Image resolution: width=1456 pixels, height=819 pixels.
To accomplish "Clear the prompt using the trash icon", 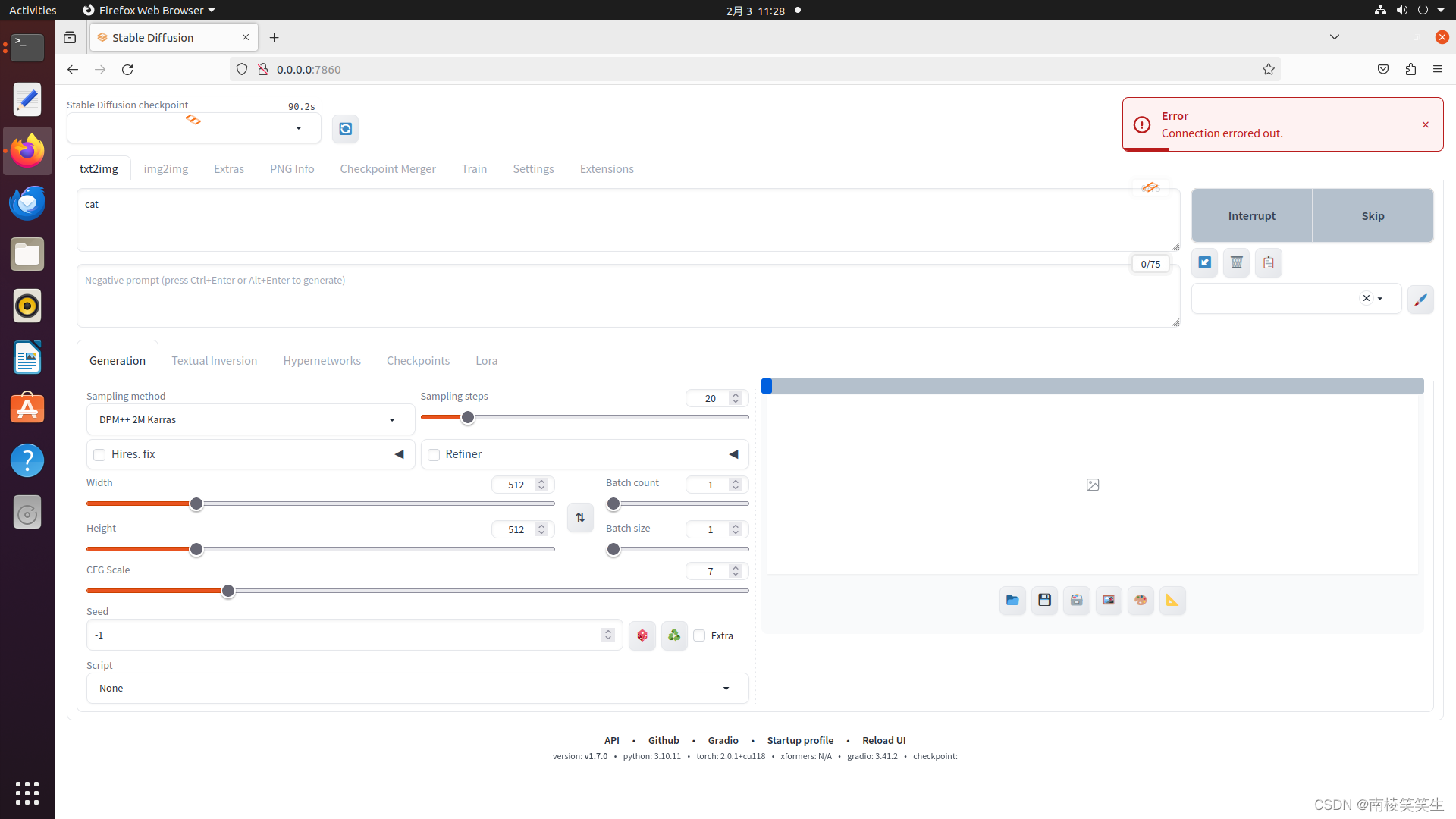I will tap(1236, 263).
